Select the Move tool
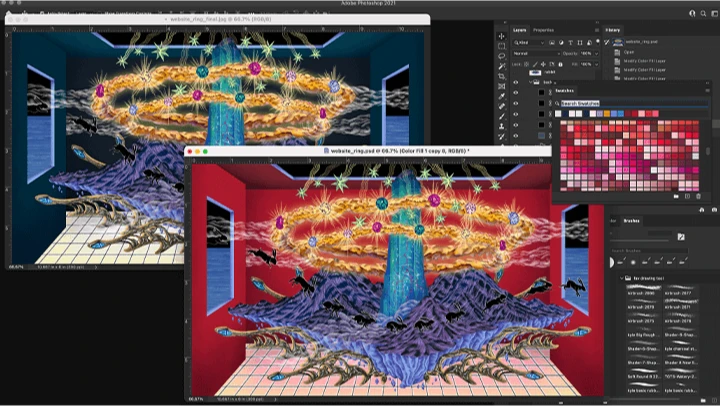This screenshot has height=406, width=720. coord(501,36)
